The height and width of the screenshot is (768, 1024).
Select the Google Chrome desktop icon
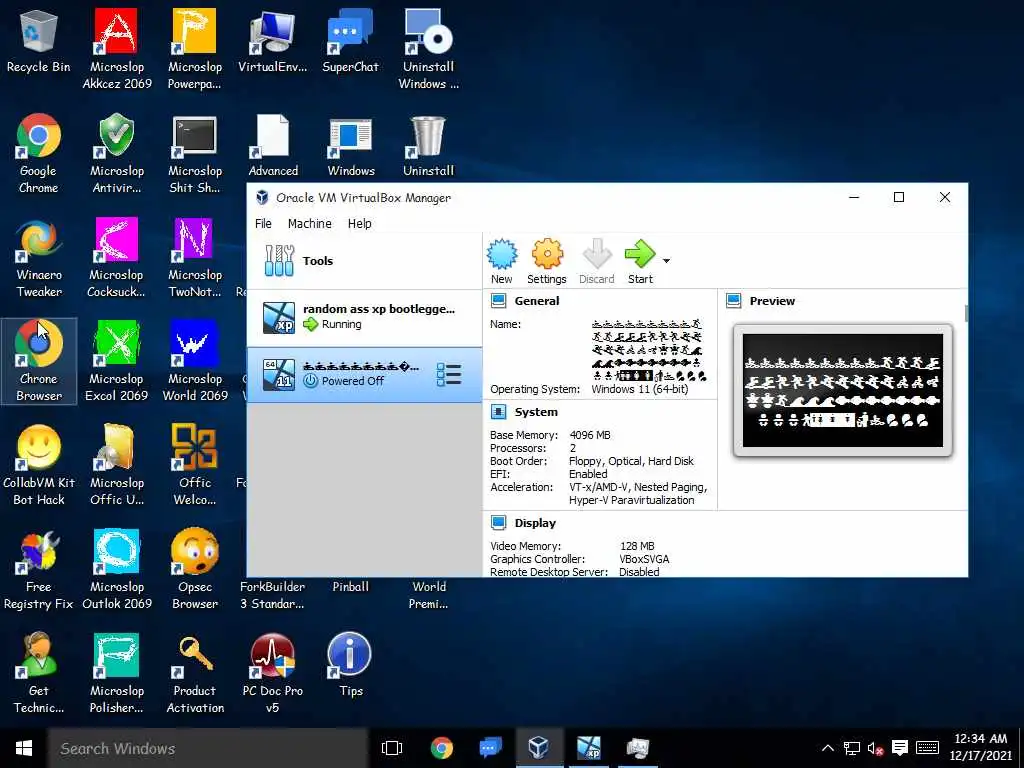39,154
